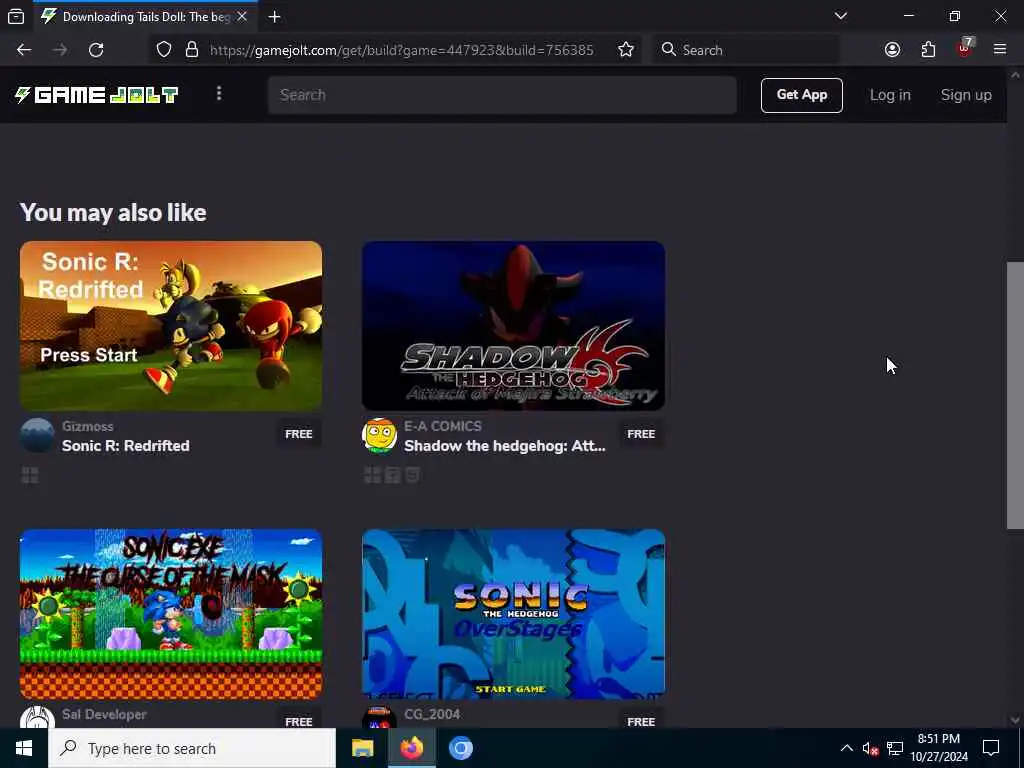The width and height of the screenshot is (1024, 768).
Task: Click the page vertical scrollbar thumb
Action: [x=1015, y=395]
